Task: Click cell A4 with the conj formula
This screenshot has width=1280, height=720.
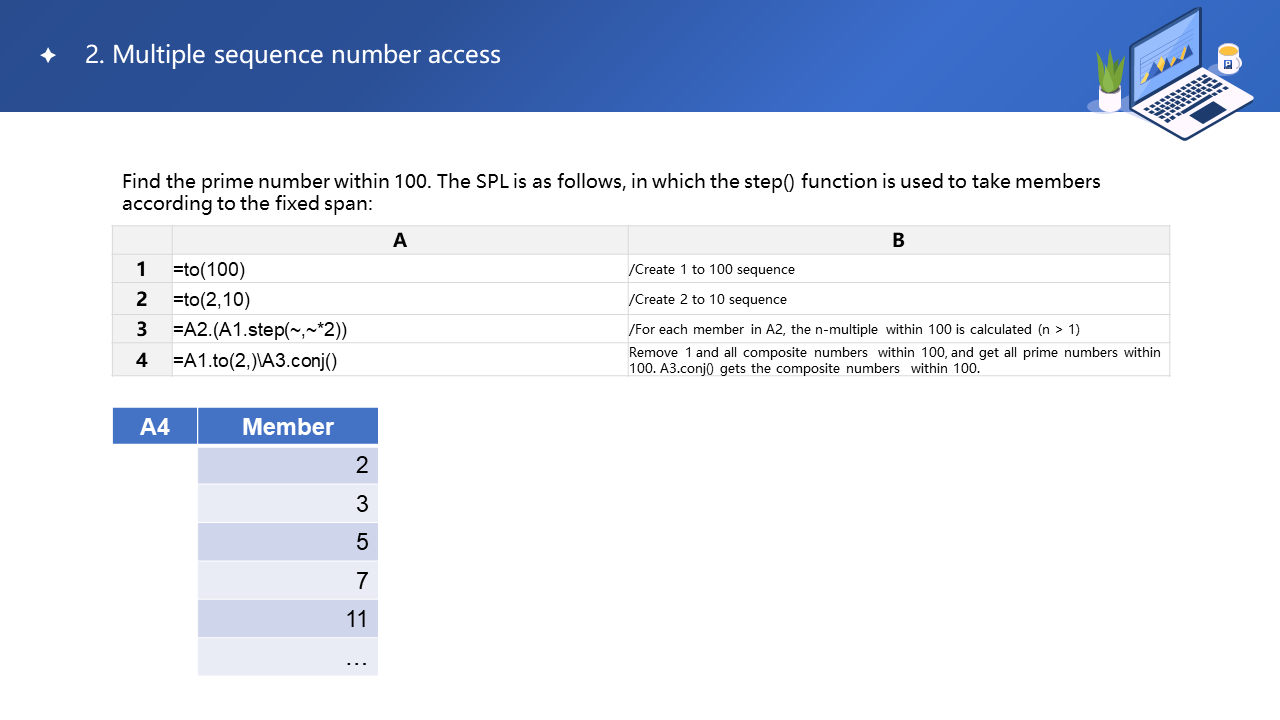Action: point(400,360)
